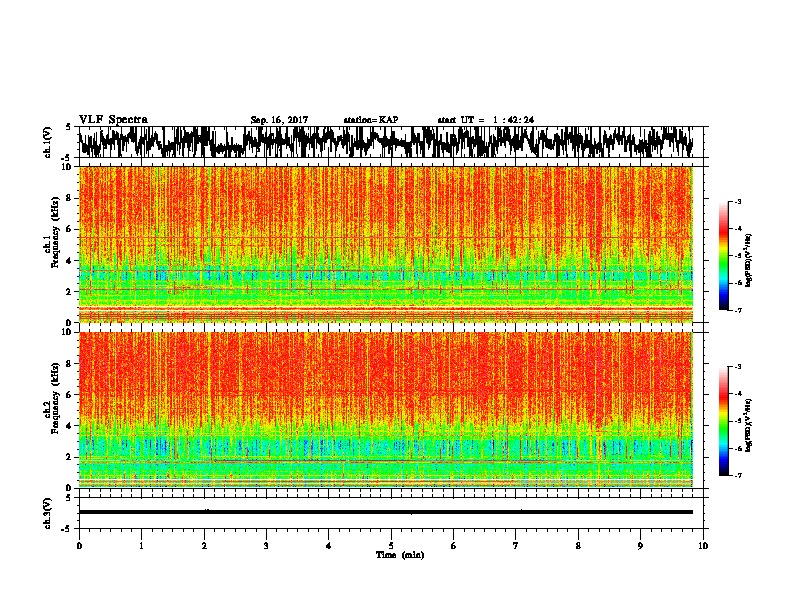Click the ch.3(V) flat black trace
This screenshot has height=612, width=792.
tap(385, 512)
